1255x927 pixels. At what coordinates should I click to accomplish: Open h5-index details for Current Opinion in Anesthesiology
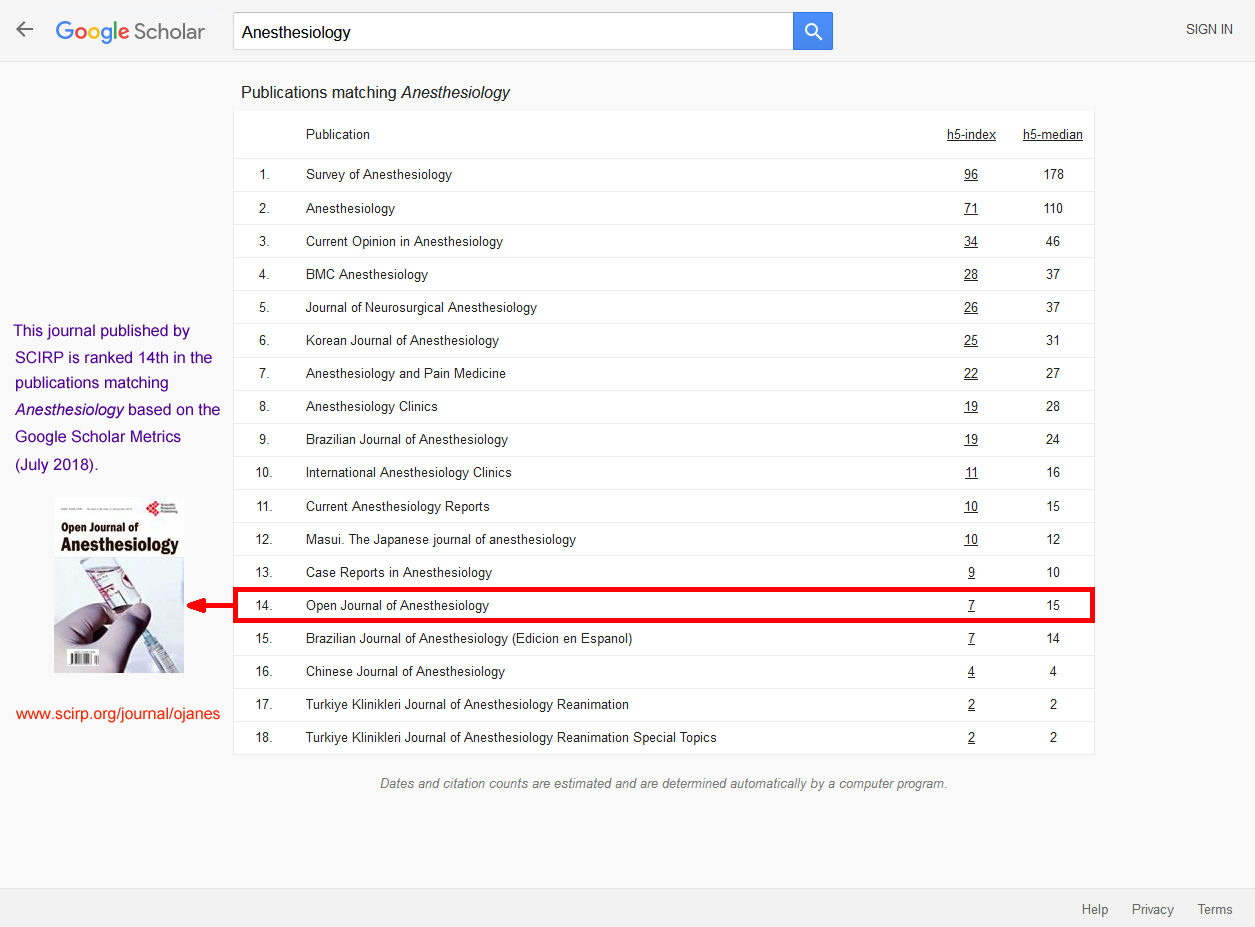970,241
